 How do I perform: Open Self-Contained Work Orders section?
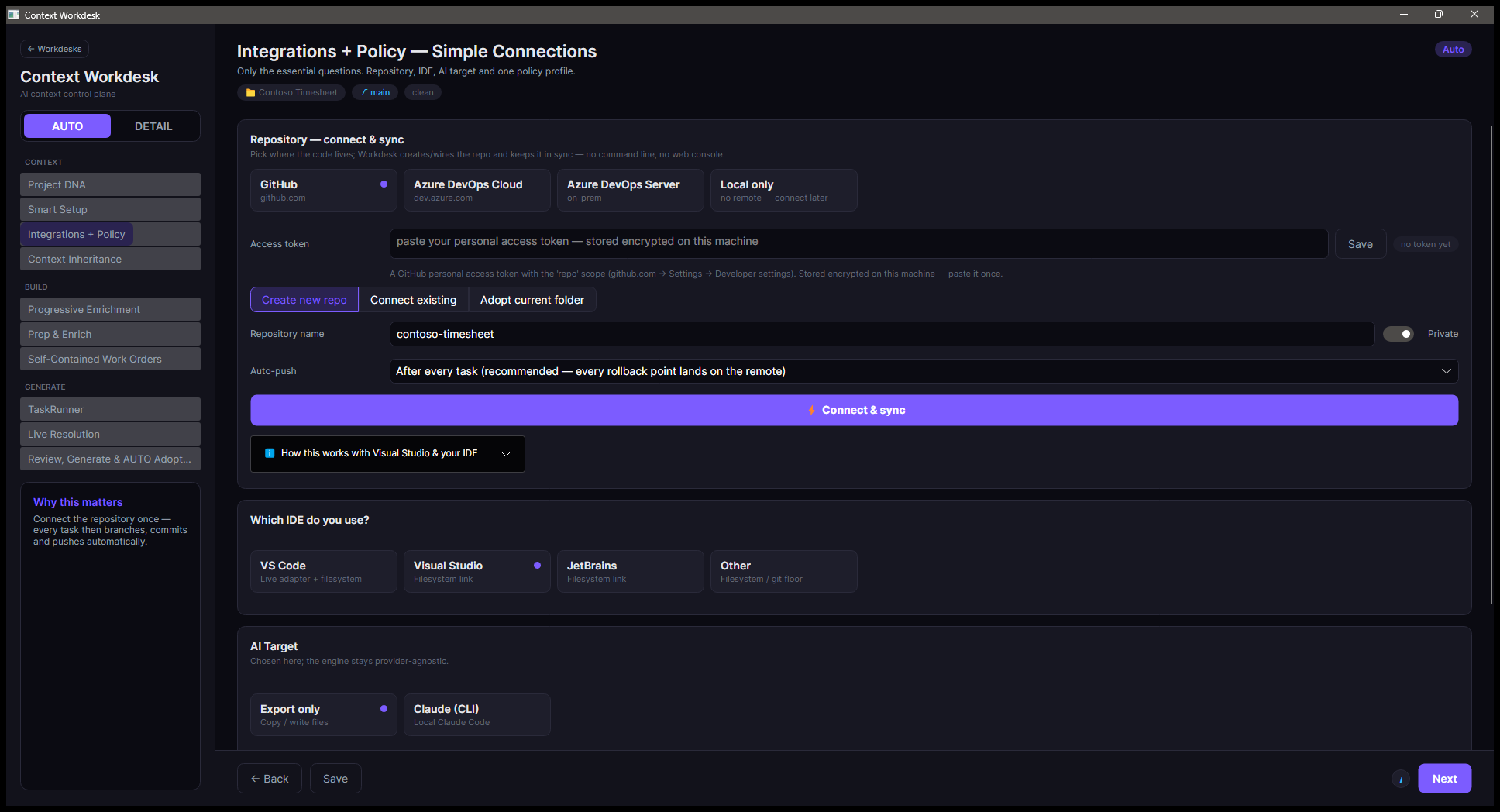coord(110,359)
